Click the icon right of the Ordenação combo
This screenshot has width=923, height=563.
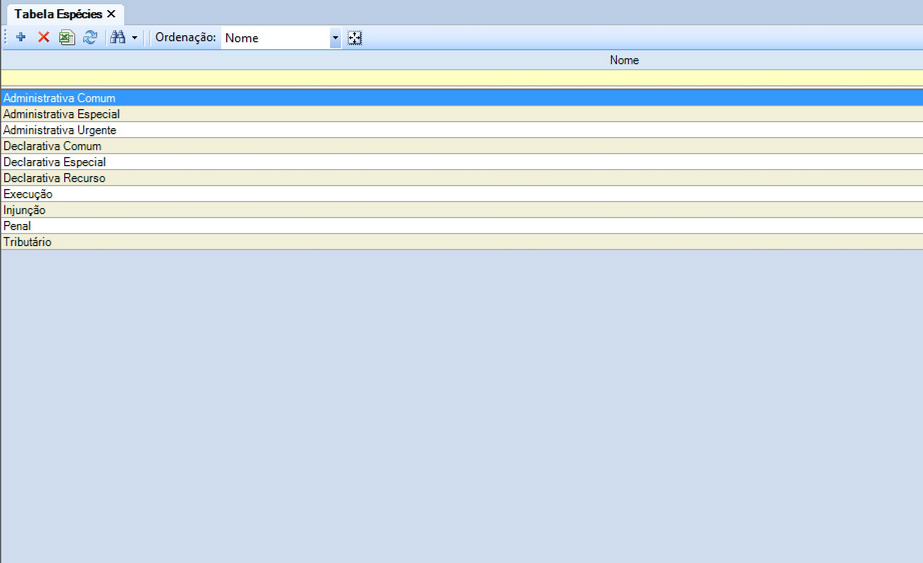[x=354, y=38]
